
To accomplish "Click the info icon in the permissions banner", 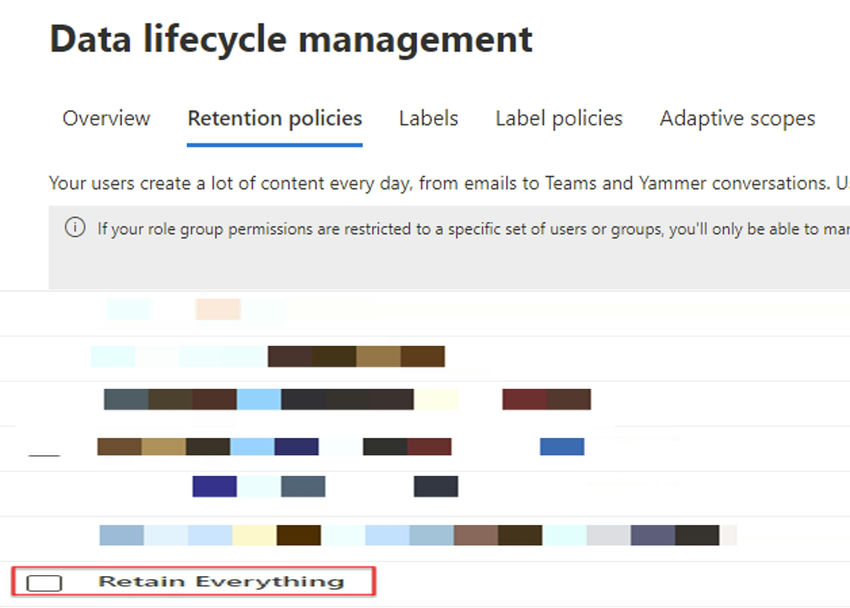I will (x=74, y=228).
